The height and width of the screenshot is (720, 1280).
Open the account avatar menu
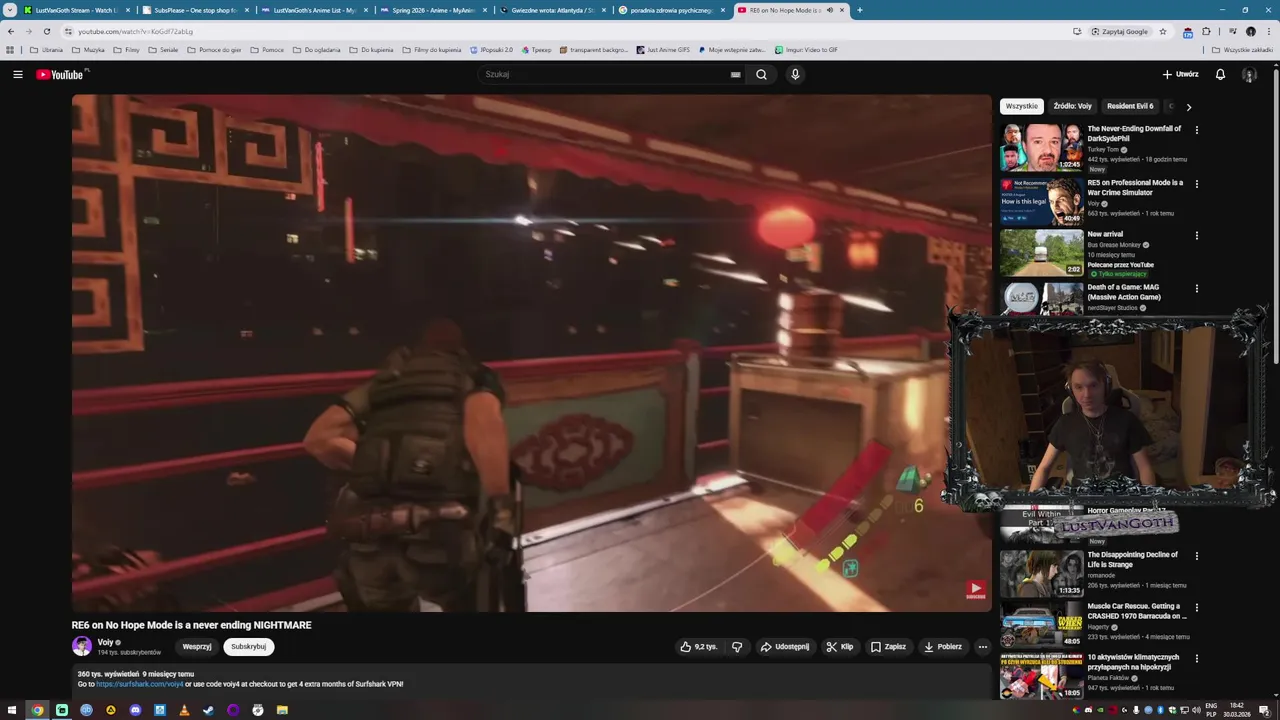point(1249,74)
